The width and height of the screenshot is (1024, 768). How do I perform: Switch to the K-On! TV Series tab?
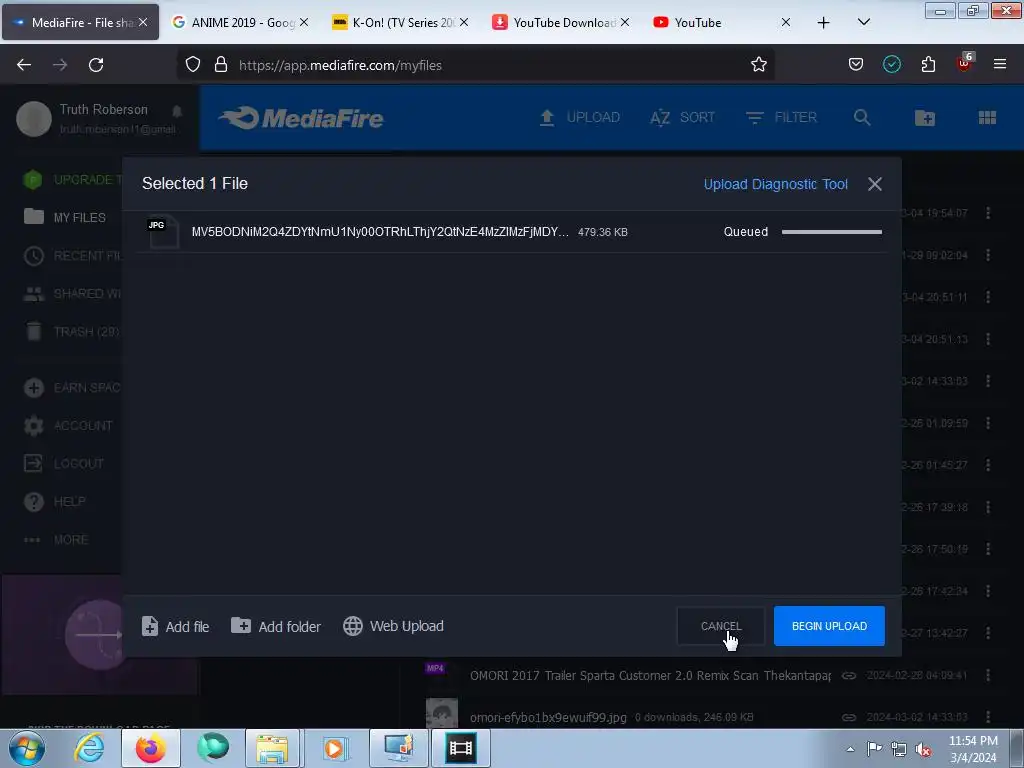pos(400,22)
